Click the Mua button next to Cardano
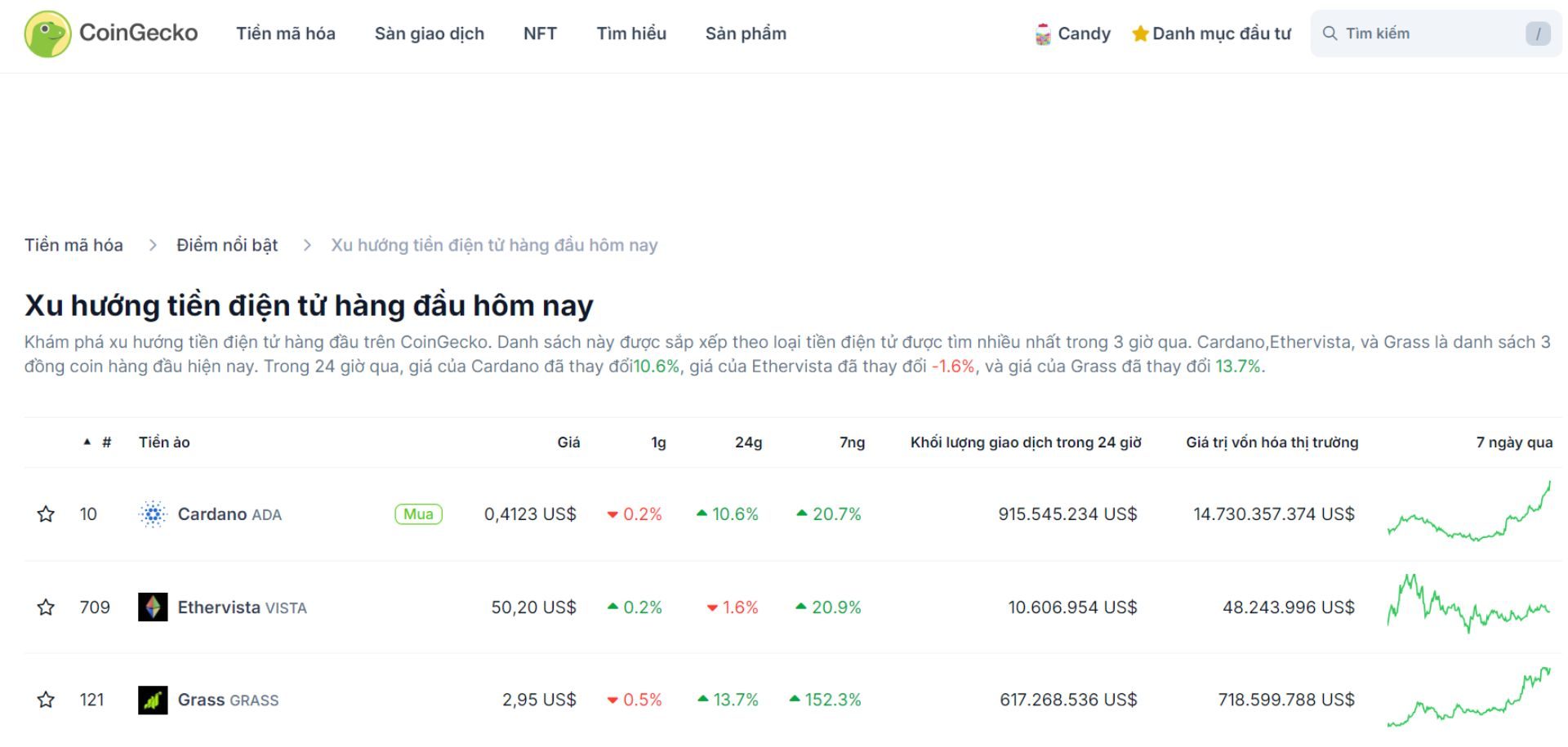1568x747 pixels. [417, 514]
